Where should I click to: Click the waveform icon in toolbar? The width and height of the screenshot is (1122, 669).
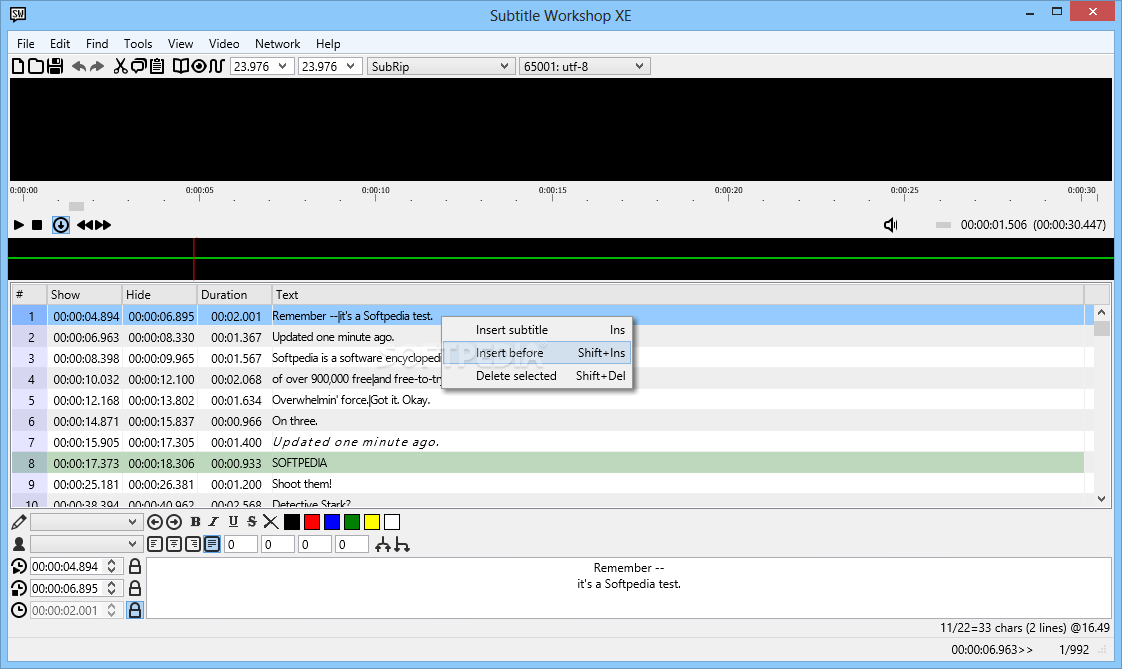(x=217, y=67)
